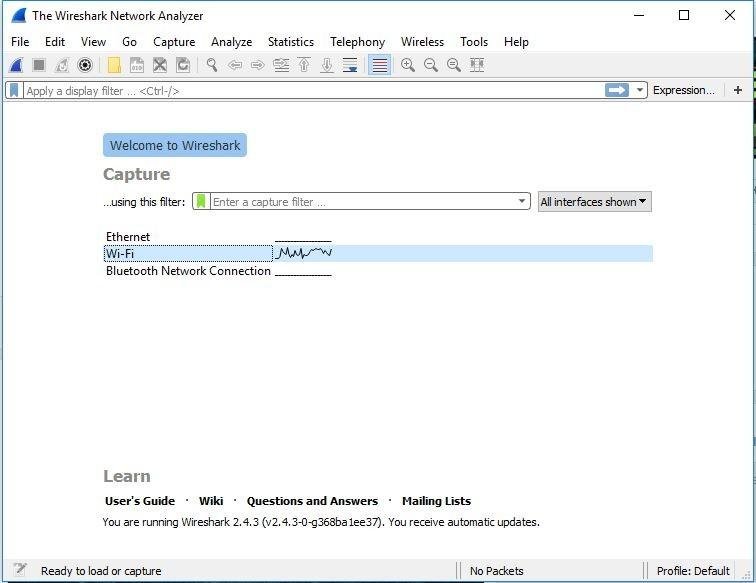Zoom in packet text icon
This screenshot has width=756, height=583.
point(408,65)
